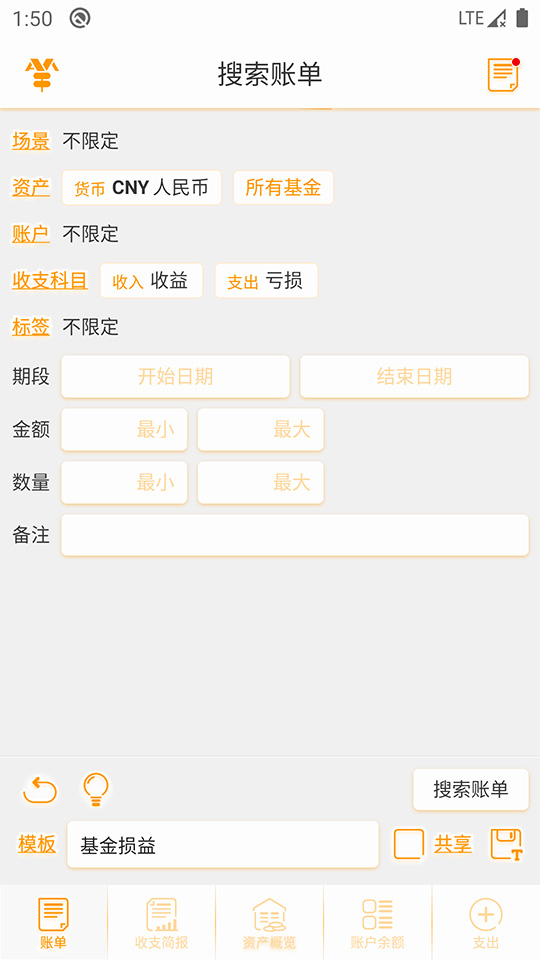Viewport: 540px width, 960px height.
Task: Tap the undo arrow icon
Action: (x=40, y=790)
